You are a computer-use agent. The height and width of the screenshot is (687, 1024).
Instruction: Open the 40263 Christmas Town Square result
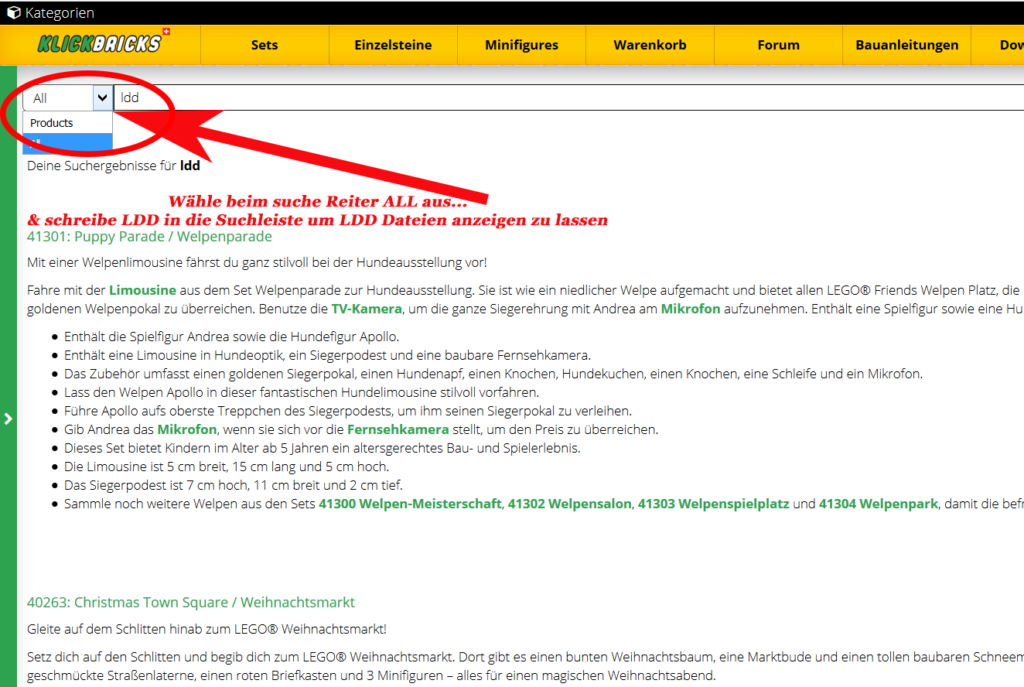click(191, 602)
